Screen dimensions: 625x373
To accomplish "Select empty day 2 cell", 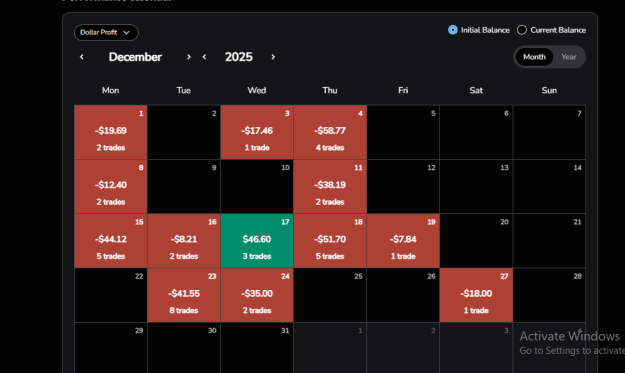I will point(184,132).
